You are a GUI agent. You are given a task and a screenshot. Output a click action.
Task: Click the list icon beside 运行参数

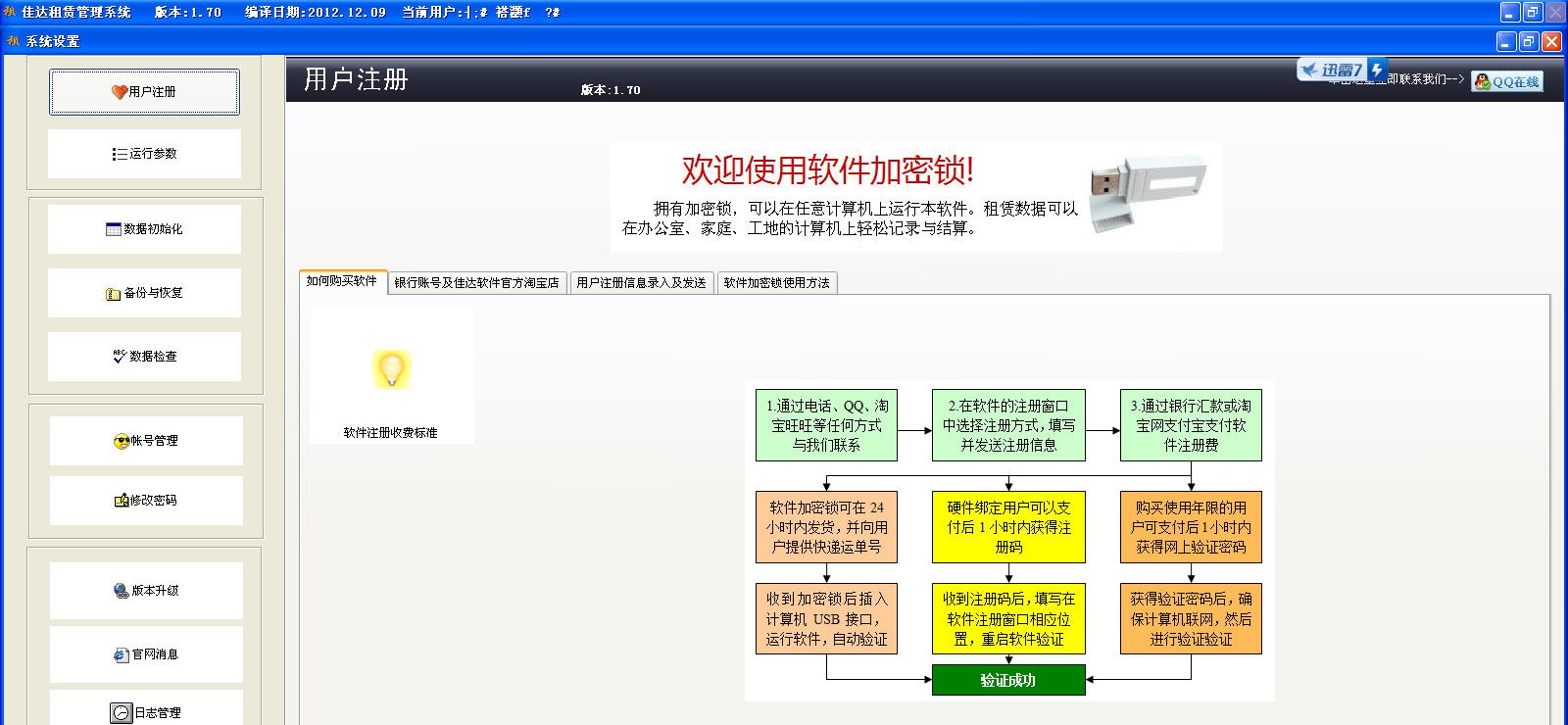tap(120, 154)
